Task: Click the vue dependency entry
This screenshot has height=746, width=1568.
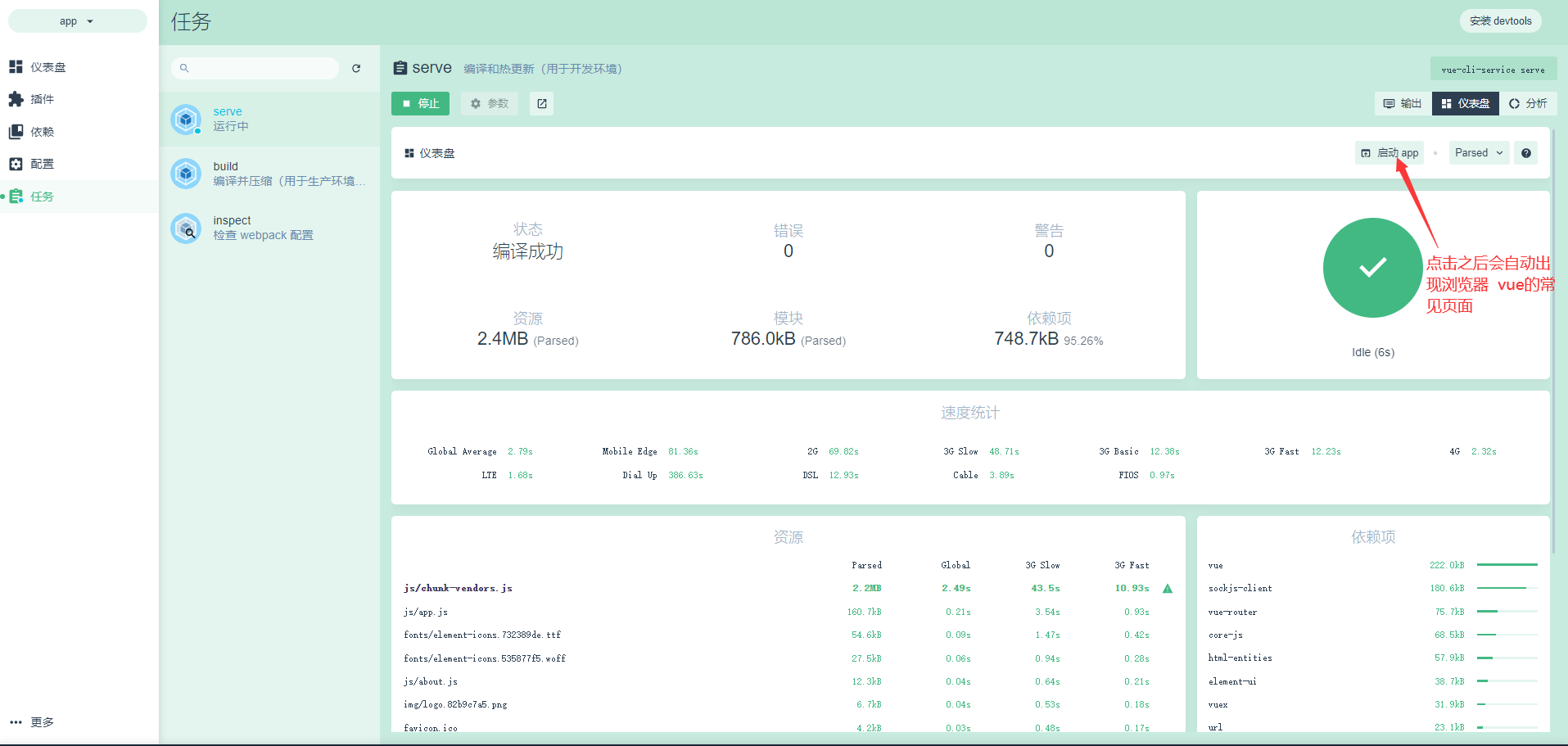Action: tap(1373, 565)
